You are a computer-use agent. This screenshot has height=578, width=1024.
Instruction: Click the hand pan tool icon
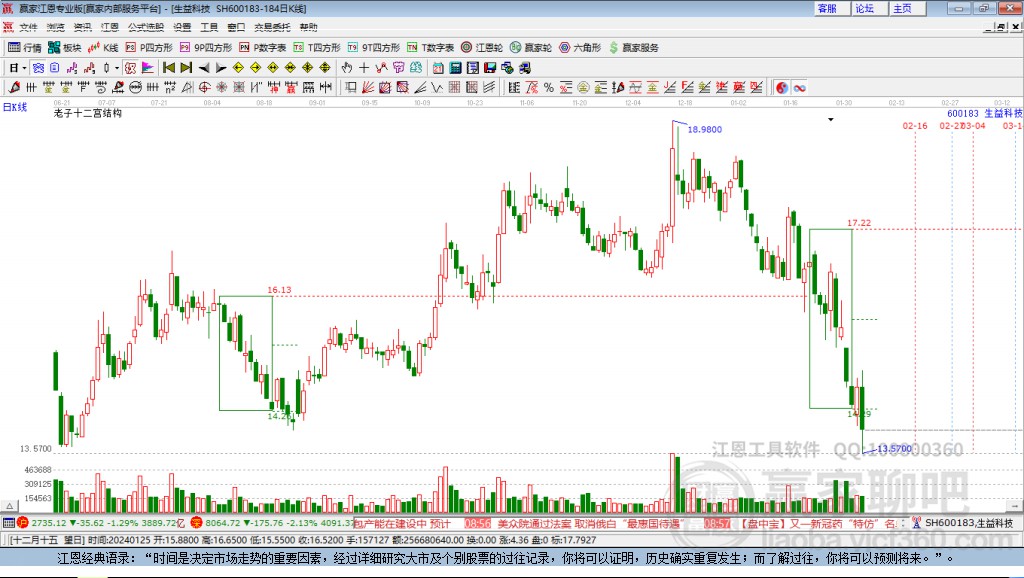[347, 68]
